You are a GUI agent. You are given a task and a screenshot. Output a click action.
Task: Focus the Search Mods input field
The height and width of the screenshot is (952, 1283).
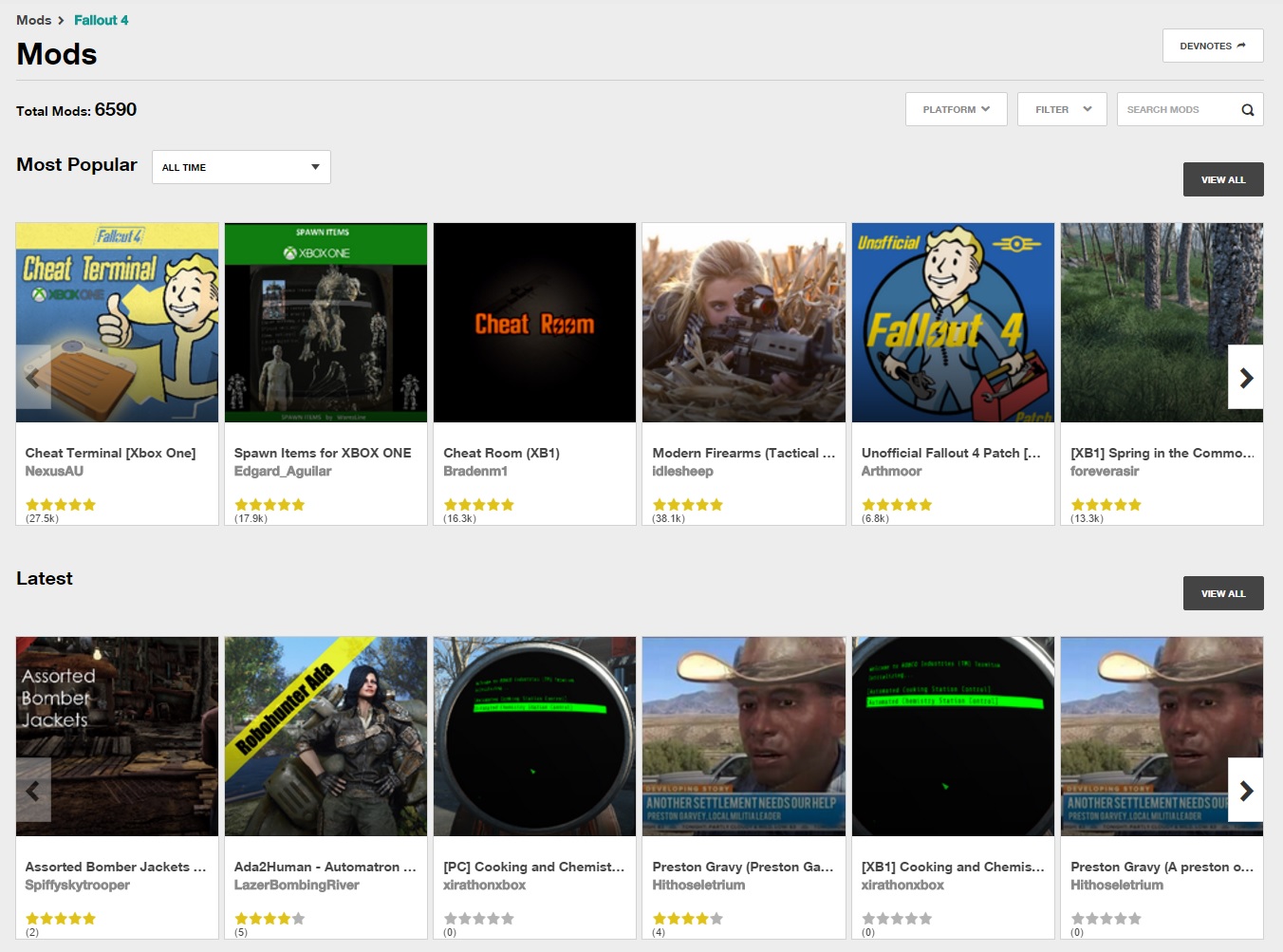[x=1177, y=110]
